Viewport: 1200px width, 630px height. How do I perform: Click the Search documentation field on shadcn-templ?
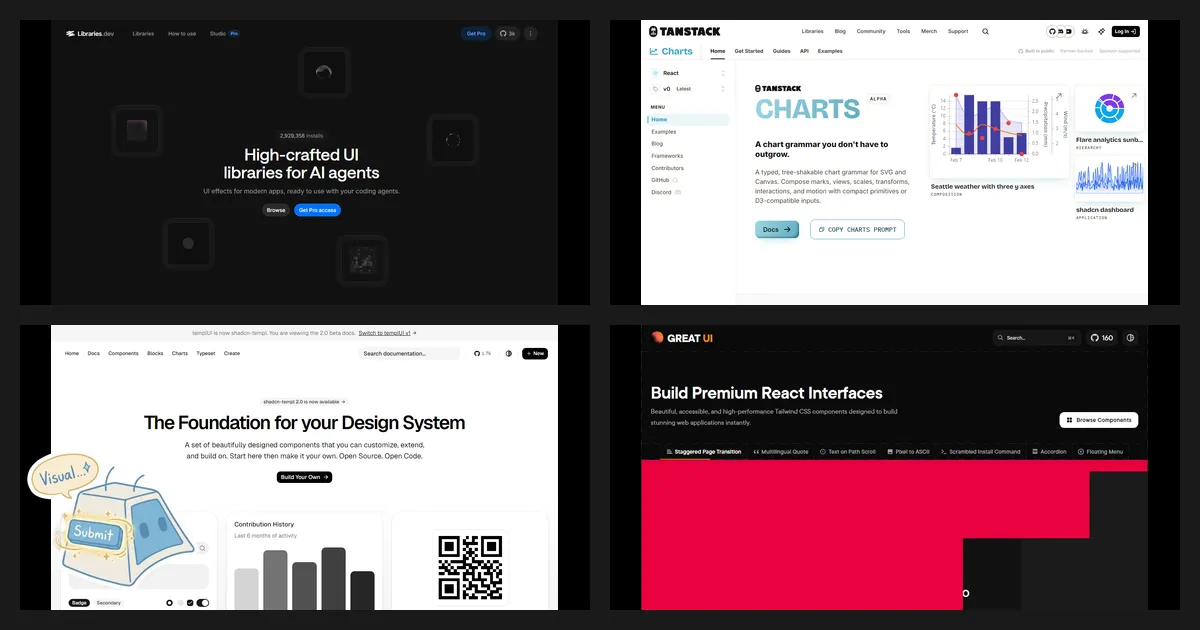(410, 353)
